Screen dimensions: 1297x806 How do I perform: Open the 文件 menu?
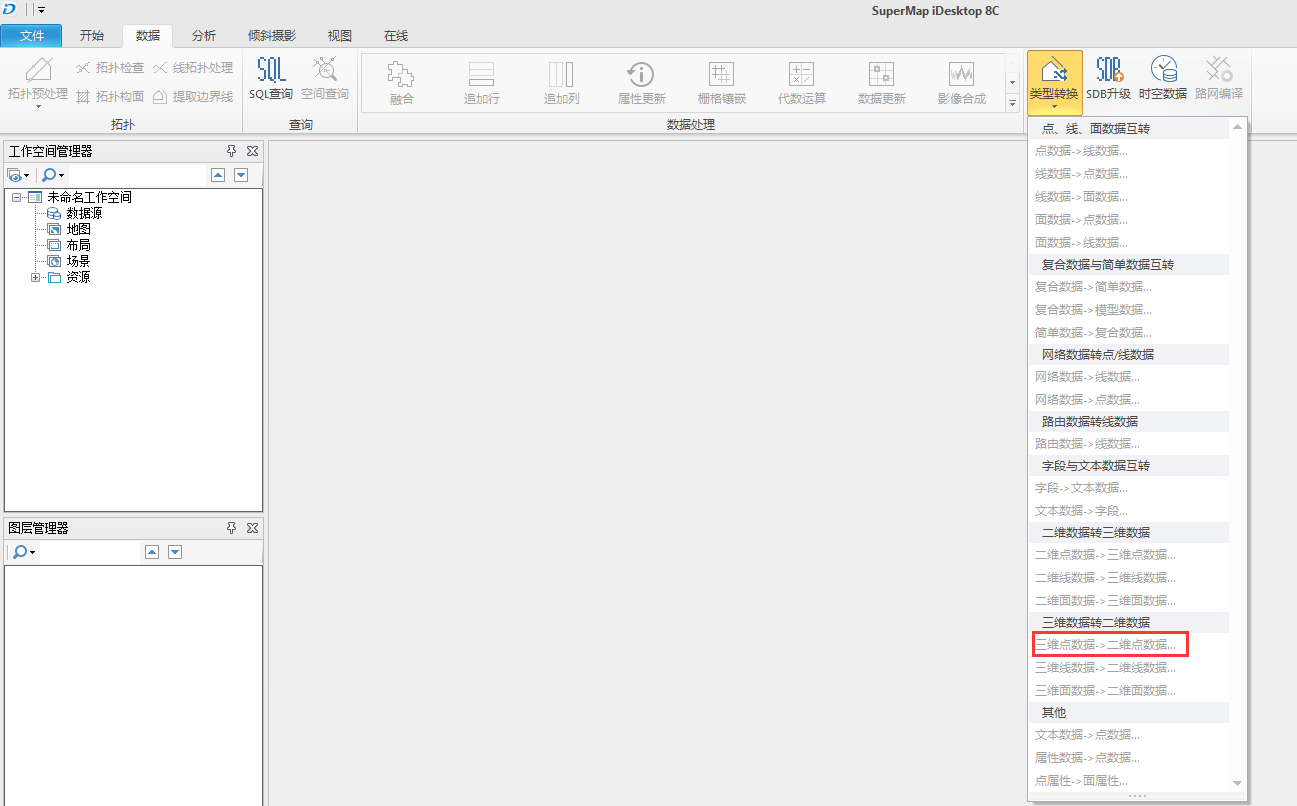tap(32, 35)
